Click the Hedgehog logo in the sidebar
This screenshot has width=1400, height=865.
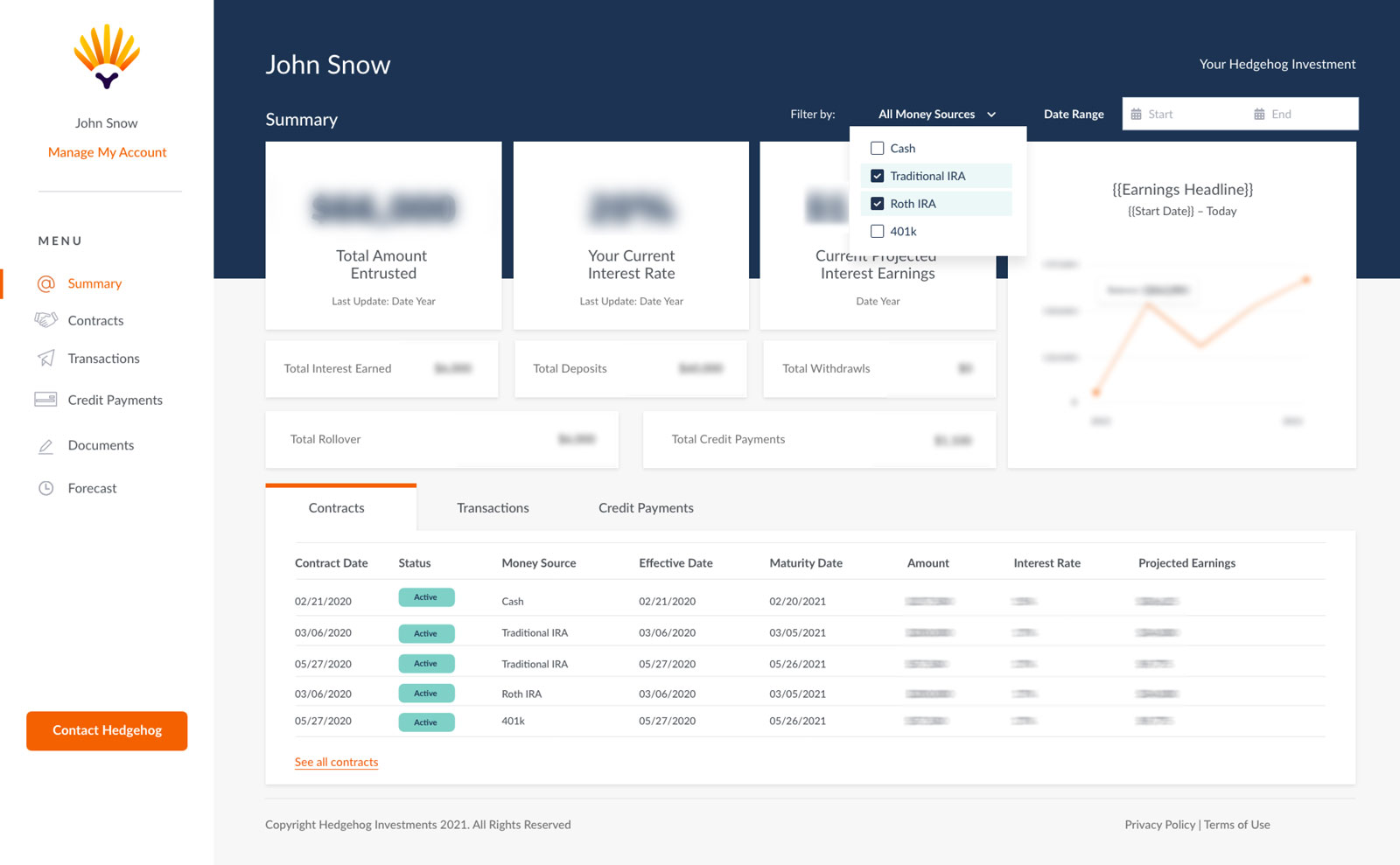(x=107, y=57)
